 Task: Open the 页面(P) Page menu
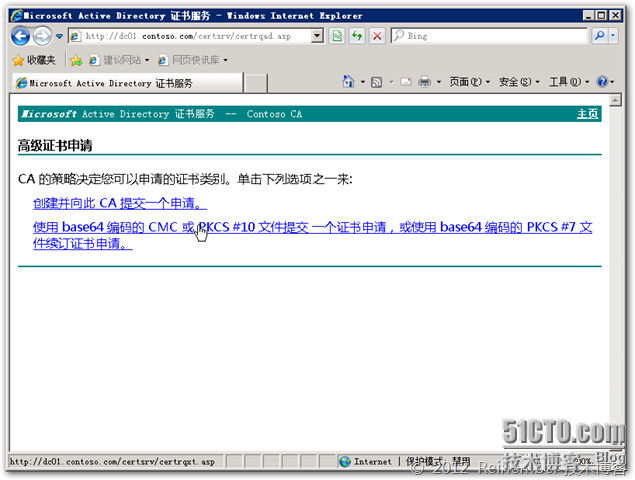[470, 82]
